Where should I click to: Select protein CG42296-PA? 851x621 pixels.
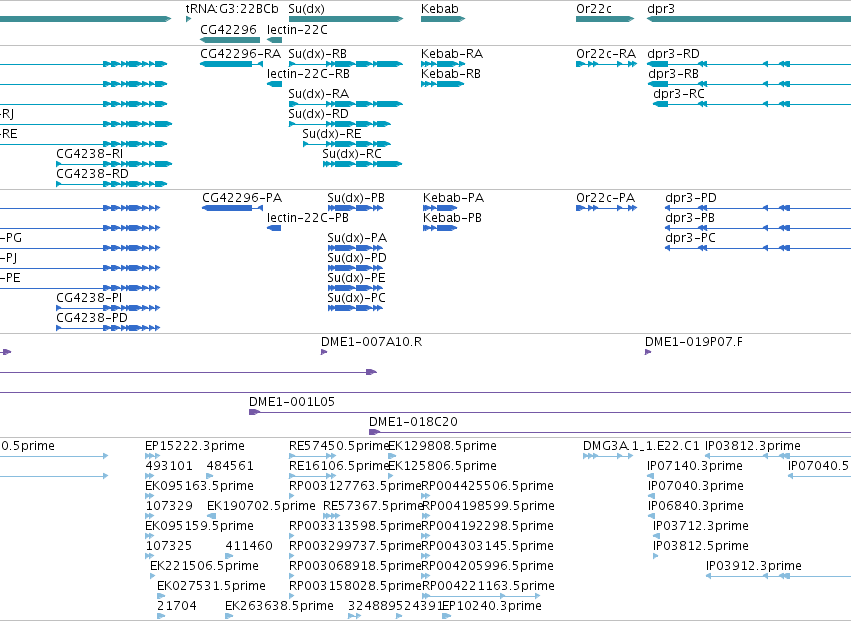tap(242, 198)
